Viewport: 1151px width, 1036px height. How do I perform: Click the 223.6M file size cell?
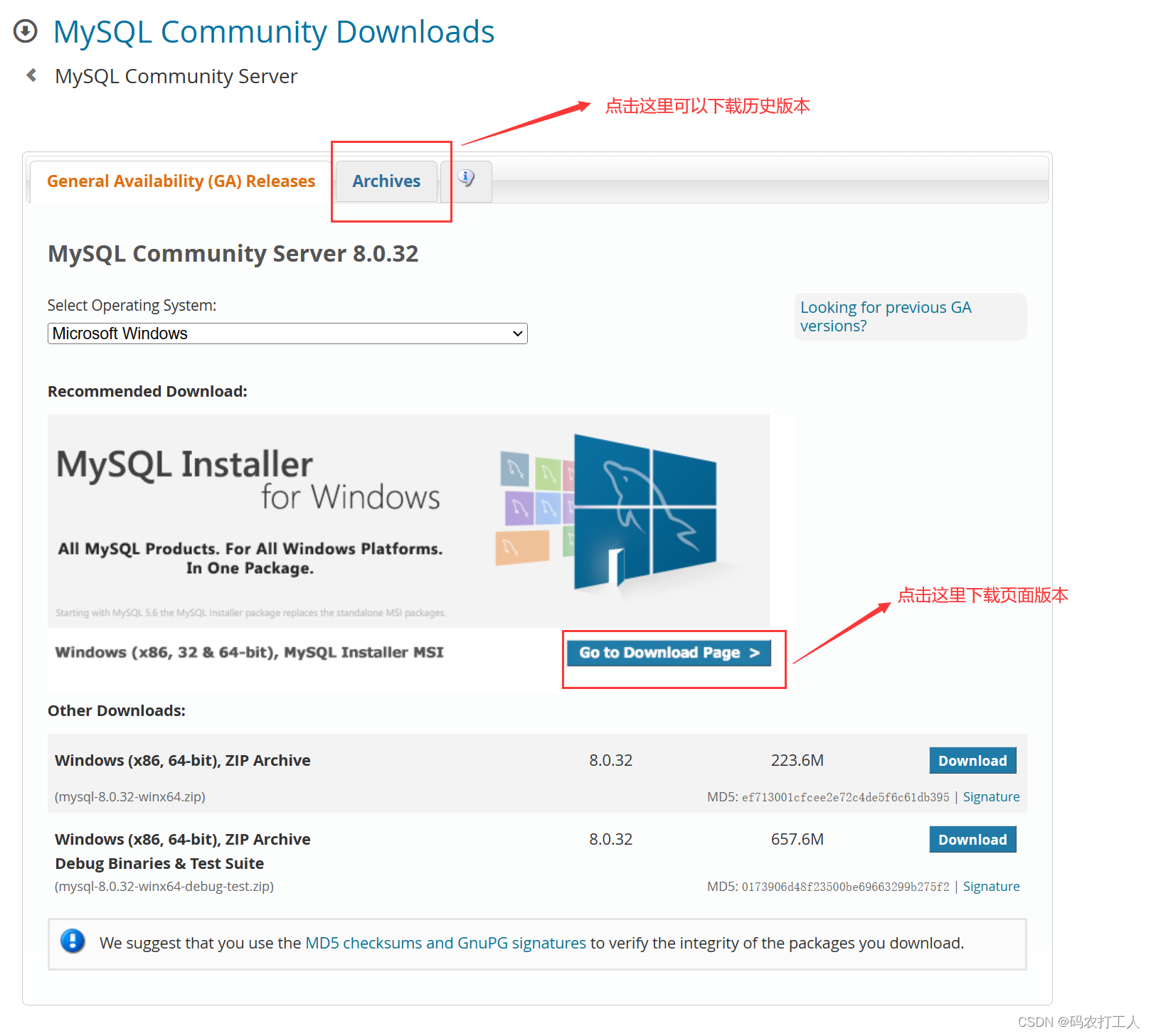pos(797,761)
